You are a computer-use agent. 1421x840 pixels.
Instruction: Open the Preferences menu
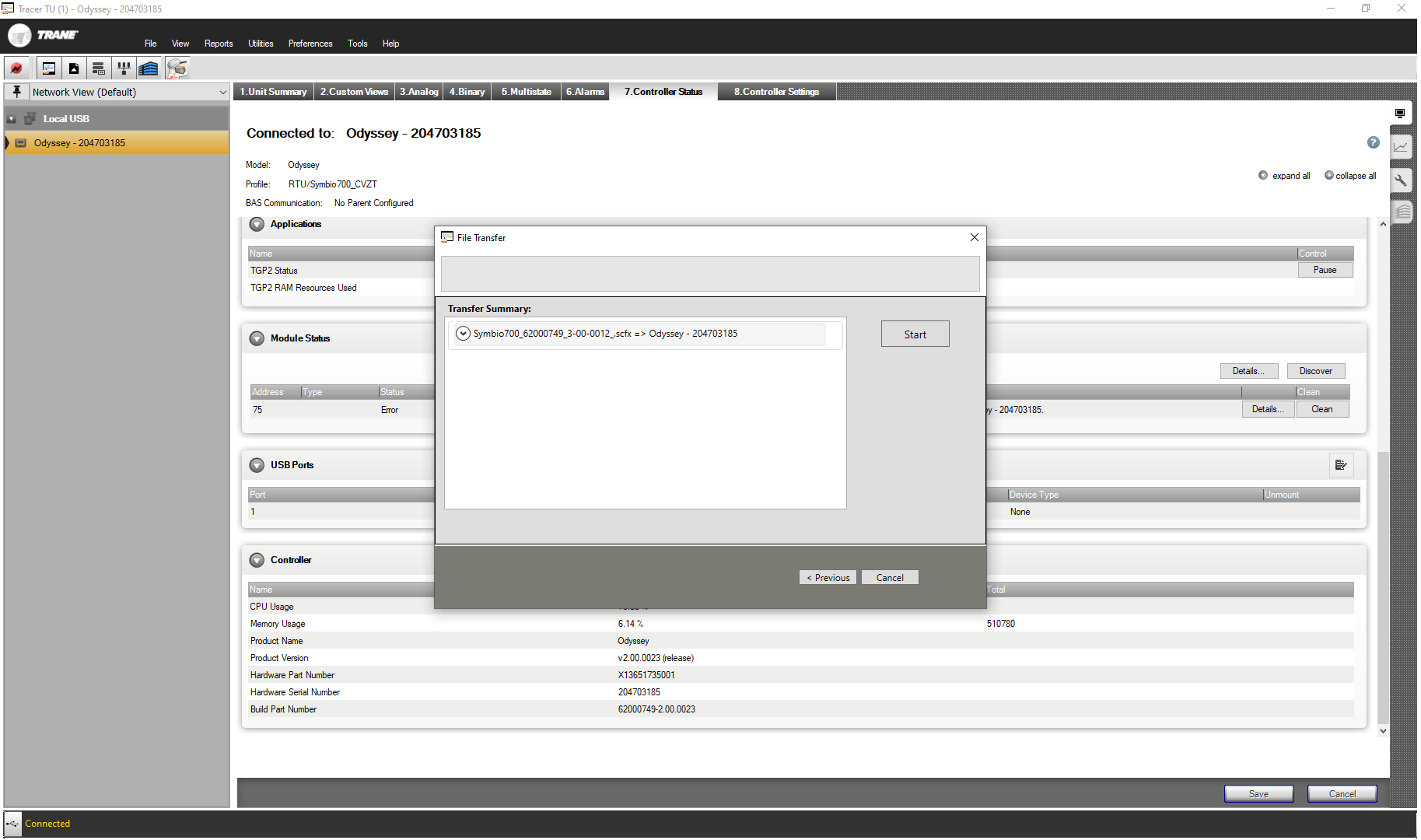pyautogui.click(x=310, y=44)
